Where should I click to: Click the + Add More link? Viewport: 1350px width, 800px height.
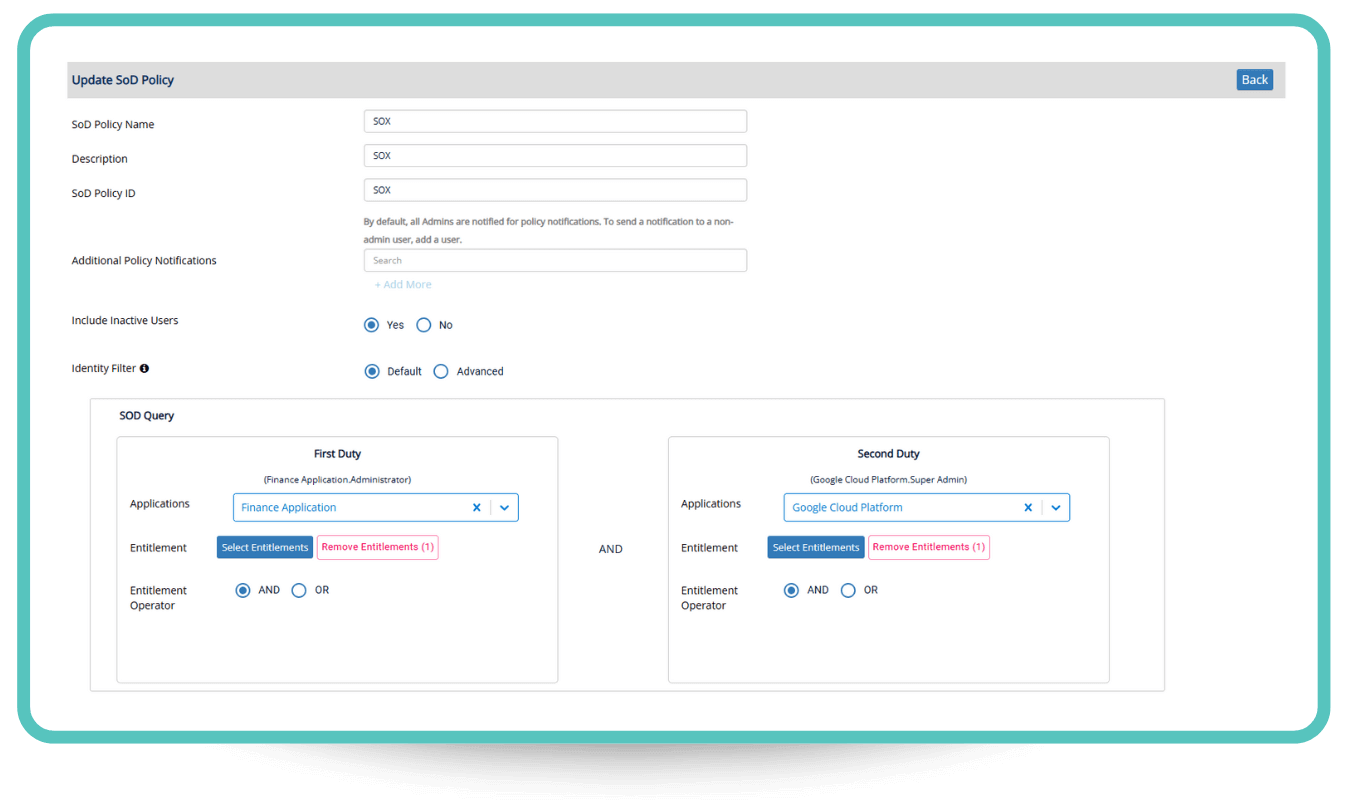402,284
